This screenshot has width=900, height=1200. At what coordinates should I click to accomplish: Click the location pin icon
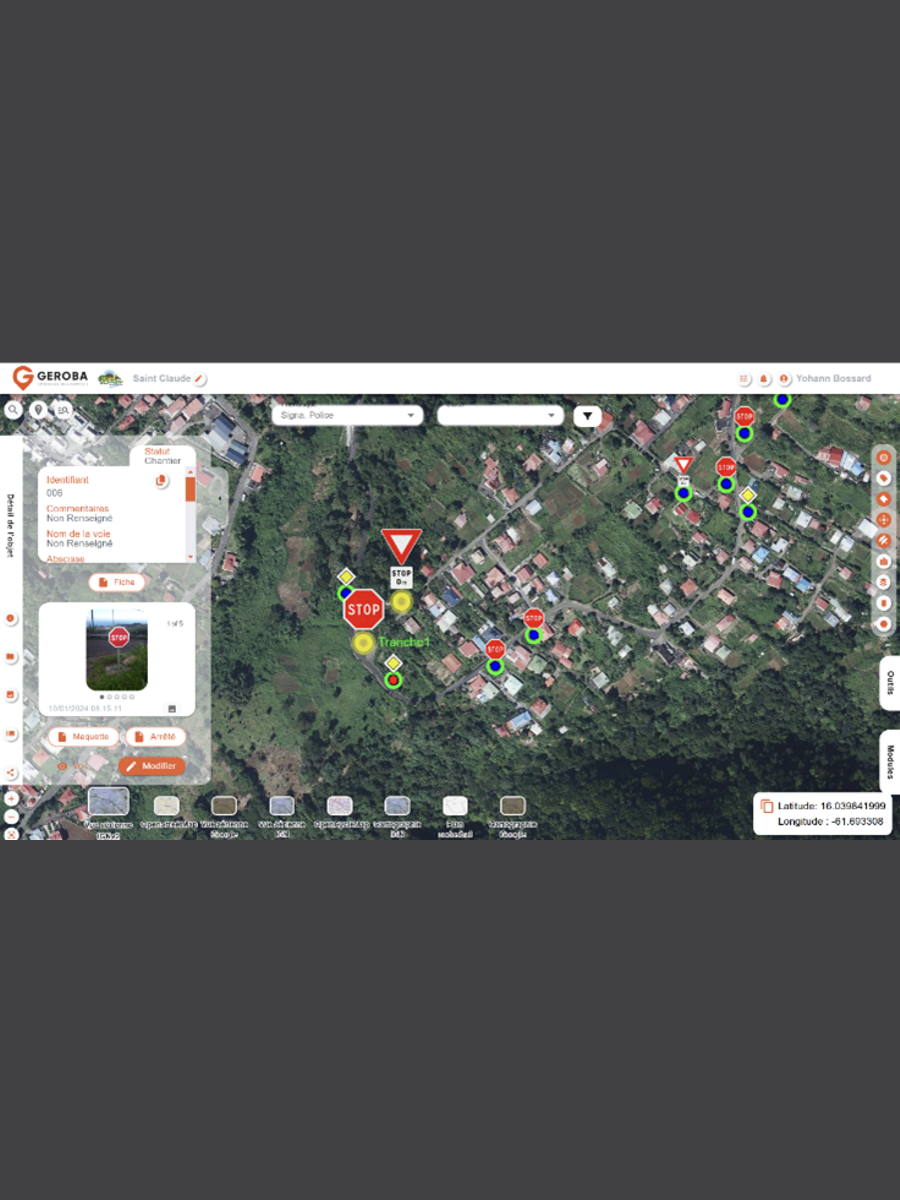pos(38,410)
